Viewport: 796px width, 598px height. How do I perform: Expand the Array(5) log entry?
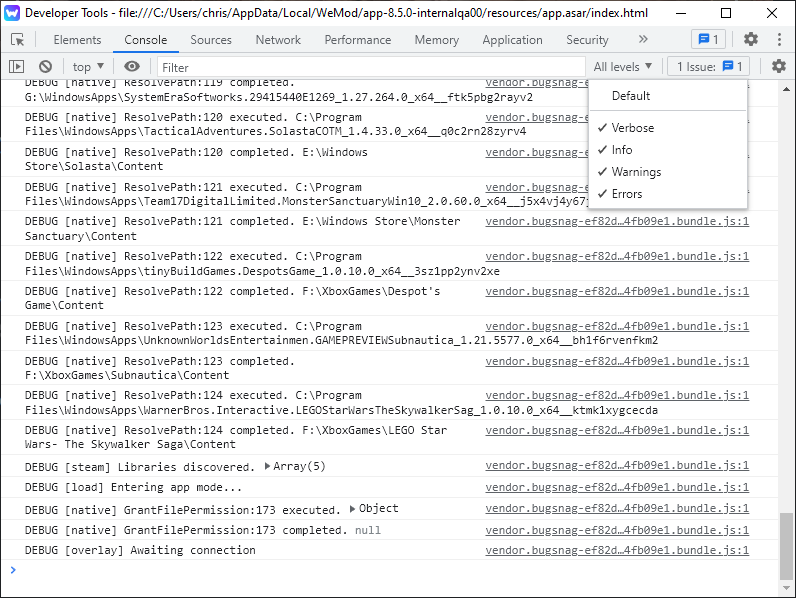268,466
